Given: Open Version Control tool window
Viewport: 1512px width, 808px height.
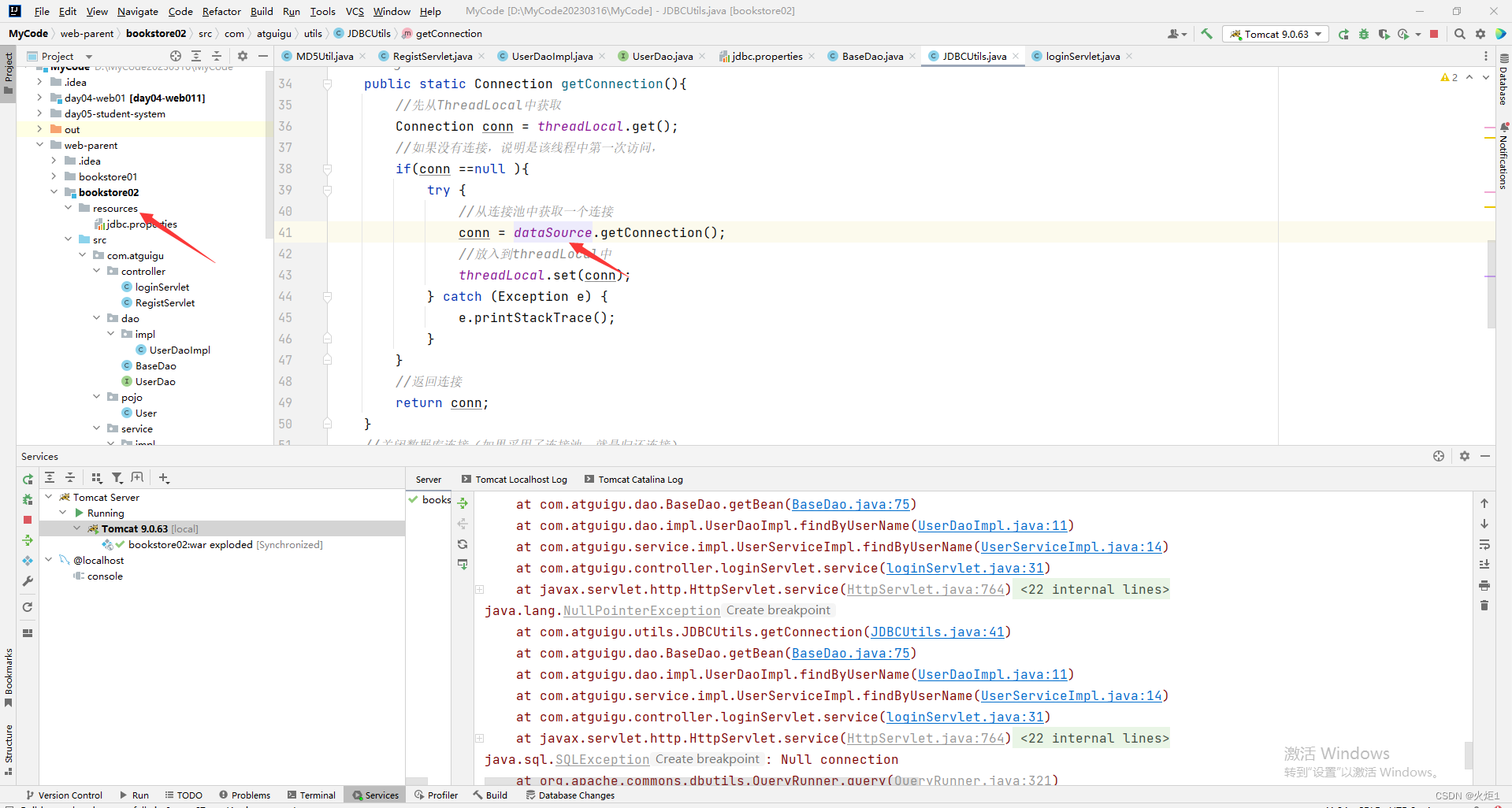Looking at the screenshot, I should [64, 795].
